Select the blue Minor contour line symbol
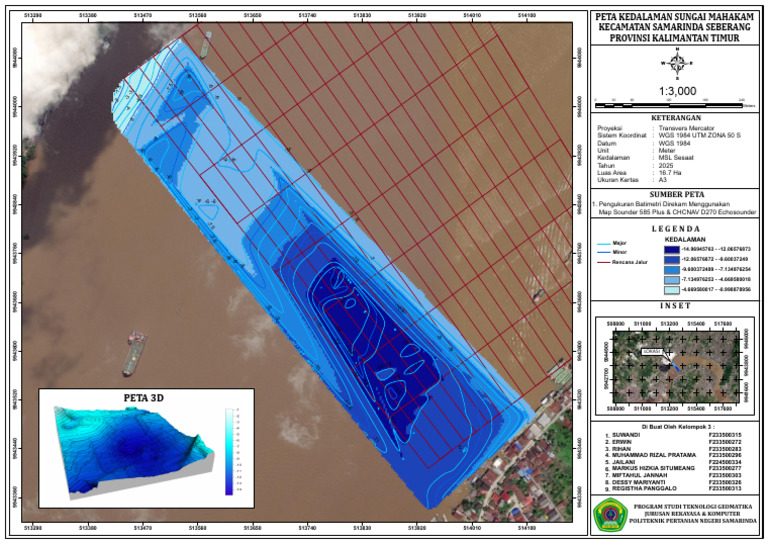The width and height of the screenshot is (768, 544). (x=603, y=253)
